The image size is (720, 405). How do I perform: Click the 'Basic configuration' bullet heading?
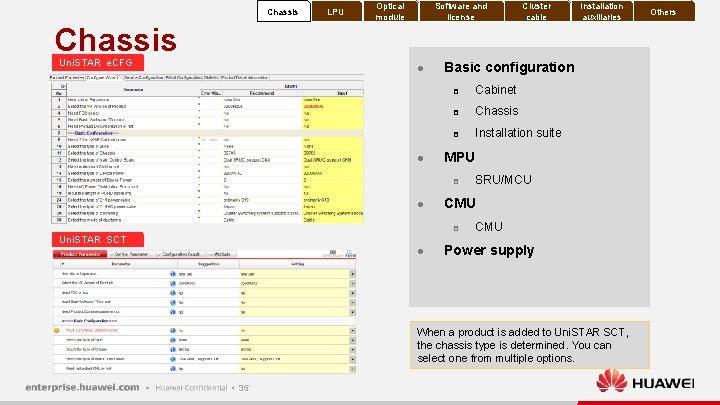509,67
